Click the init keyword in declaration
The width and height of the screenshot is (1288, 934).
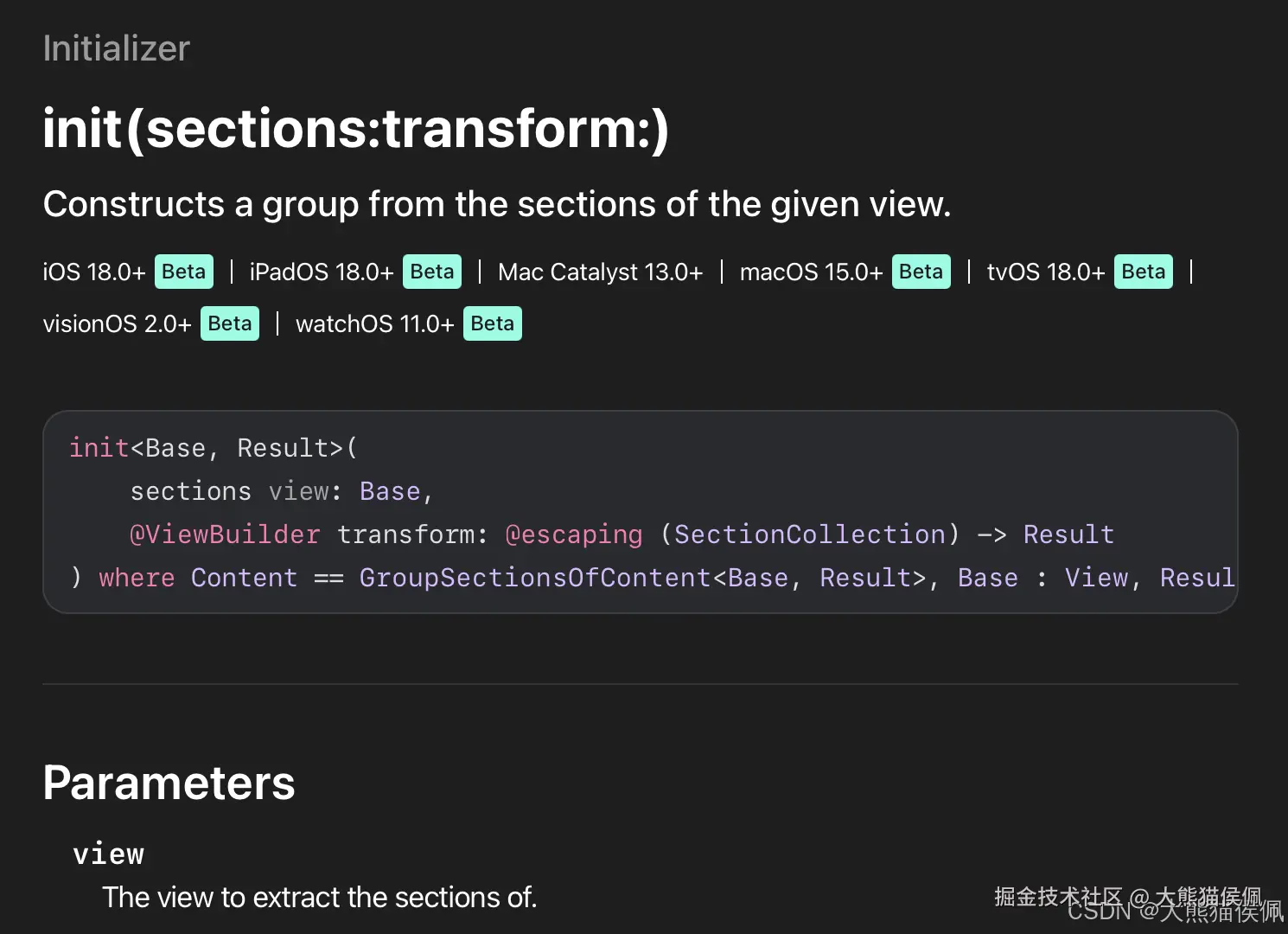[x=99, y=448]
